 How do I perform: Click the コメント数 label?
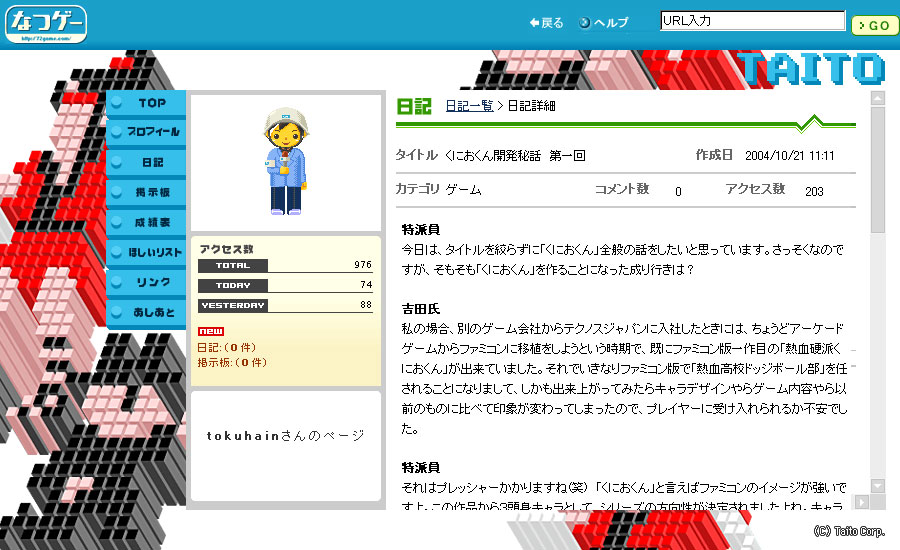622,189
